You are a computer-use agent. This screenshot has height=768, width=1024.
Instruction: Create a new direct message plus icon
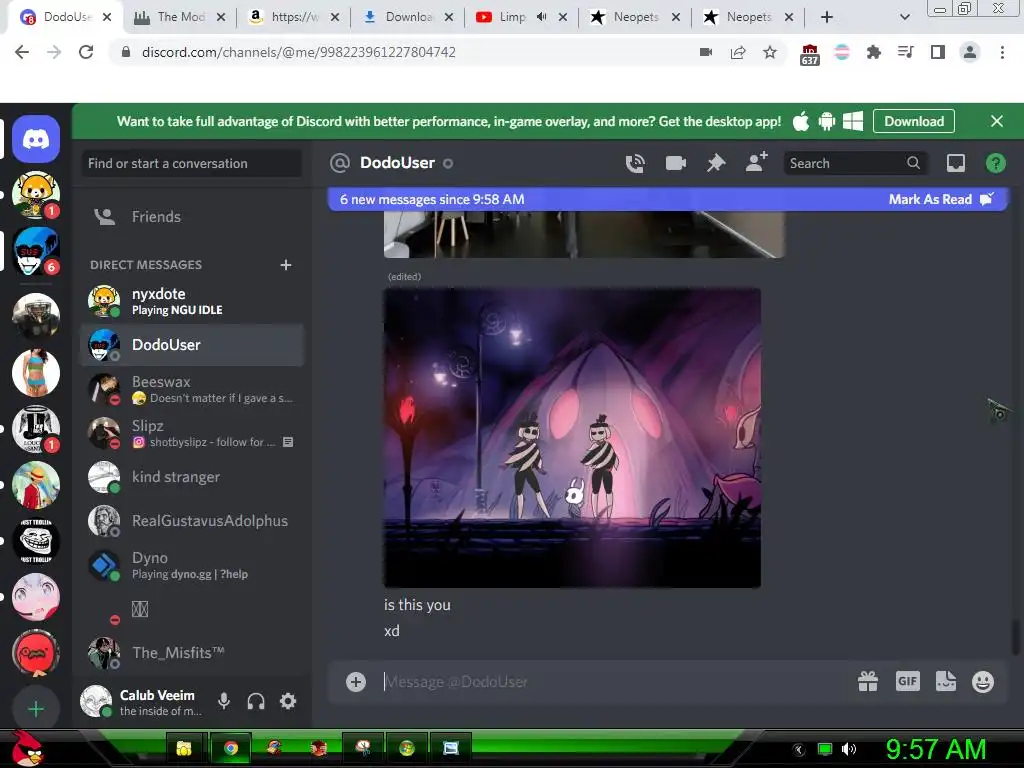tap(285, 264)
